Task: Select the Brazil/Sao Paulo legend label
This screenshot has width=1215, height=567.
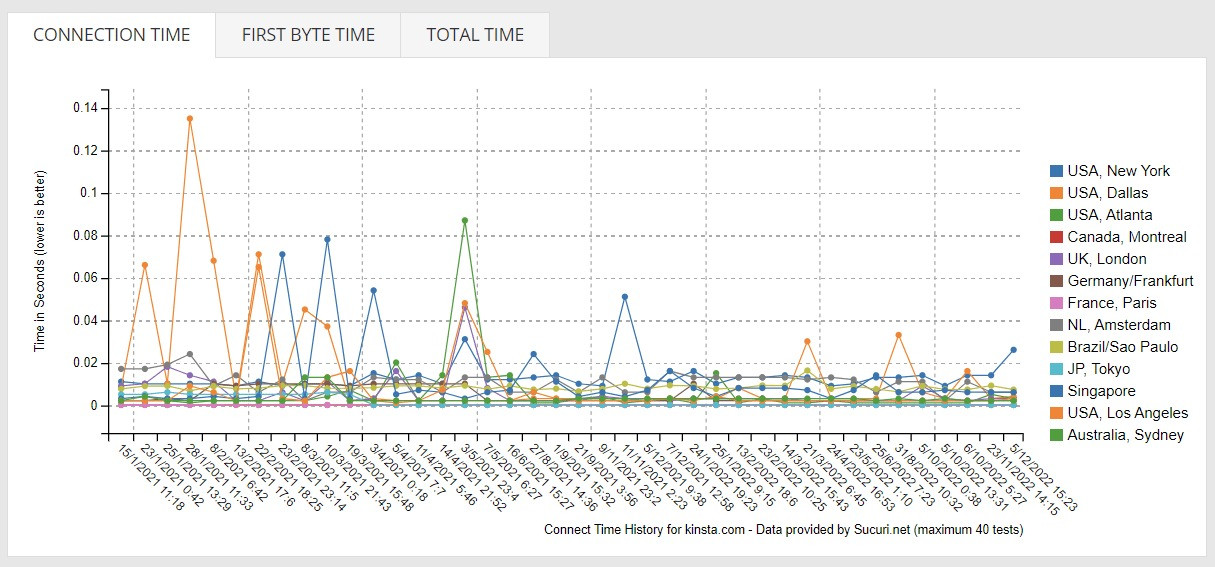Action: [x=1123, y=347]
